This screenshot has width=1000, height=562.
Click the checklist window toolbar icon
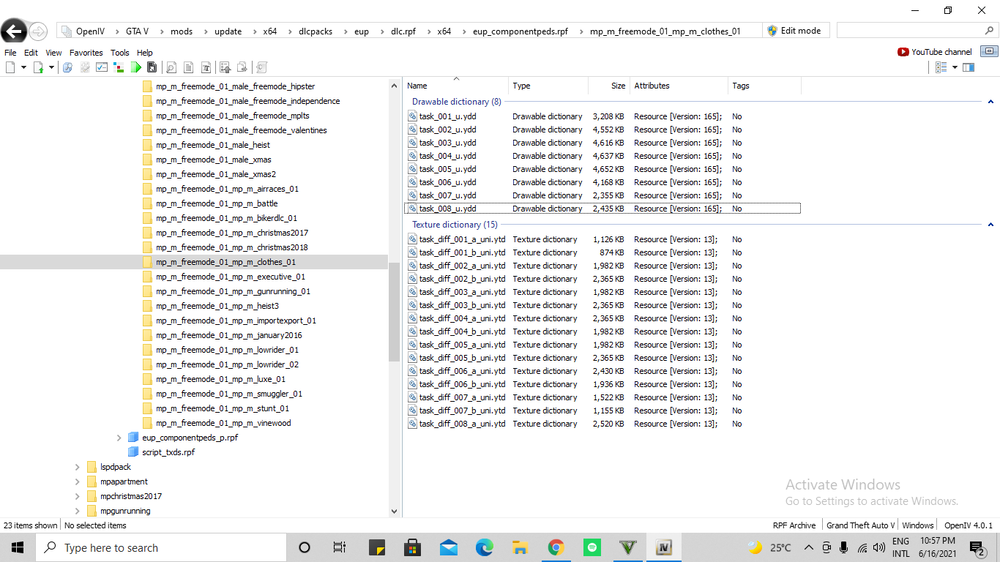coord(101,68)
